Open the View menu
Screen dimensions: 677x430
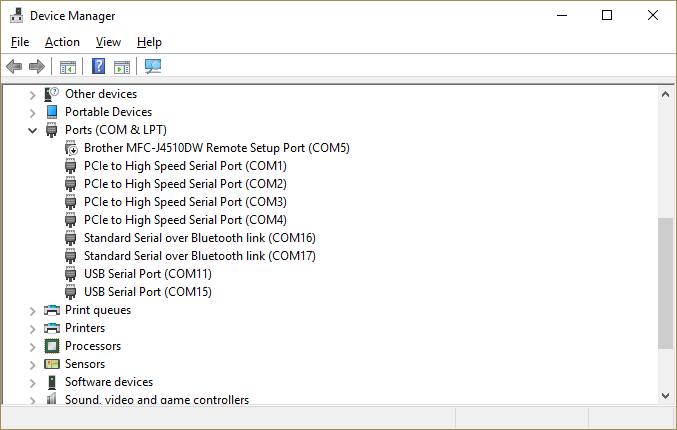tap(108, 42)
